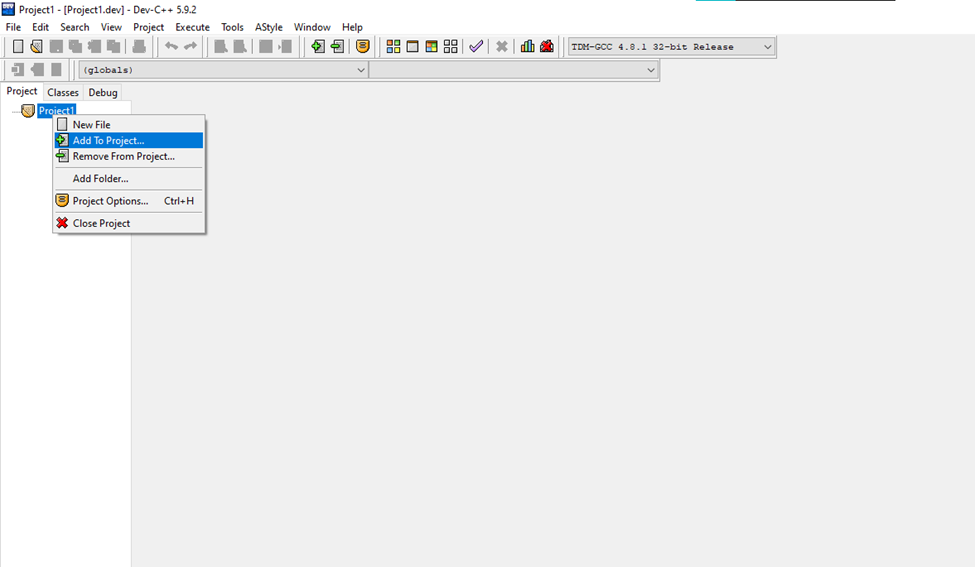The image size is (975, 567).
Task: Choose Add Folder... in context menu
Action: click(129, 178)
